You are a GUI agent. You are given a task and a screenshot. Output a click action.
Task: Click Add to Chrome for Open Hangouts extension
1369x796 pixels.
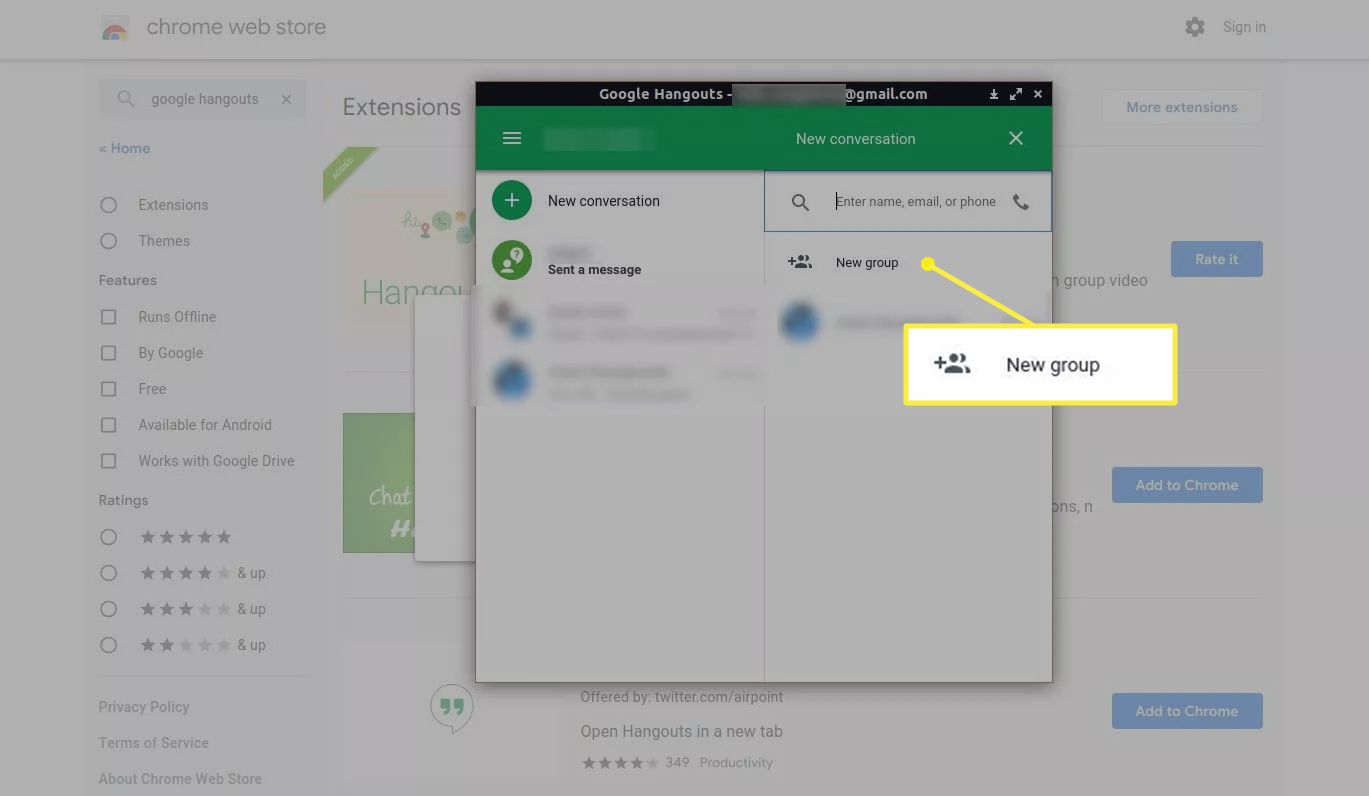coord(1187,711)
